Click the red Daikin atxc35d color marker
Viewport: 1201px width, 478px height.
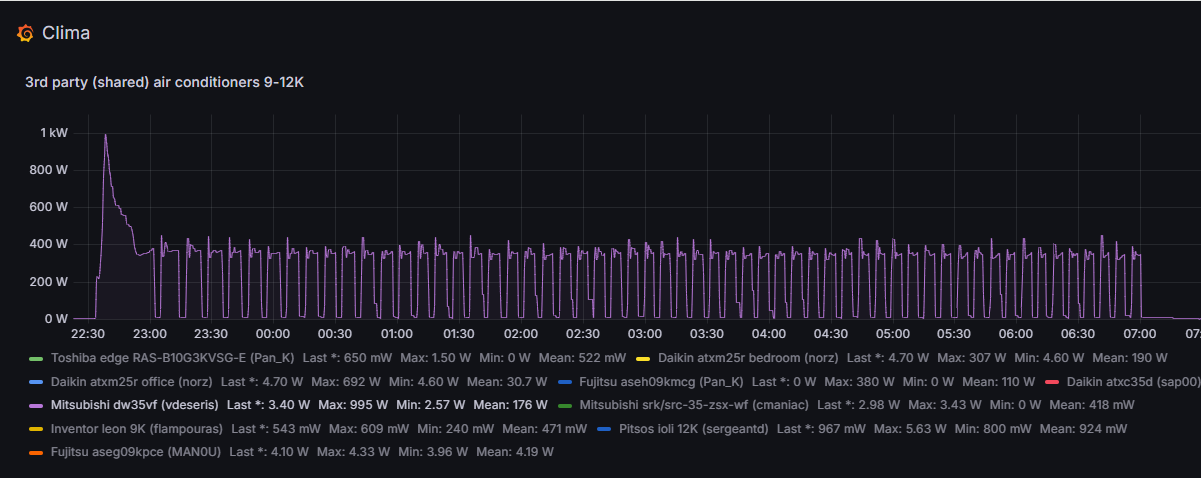point(1051,382)
